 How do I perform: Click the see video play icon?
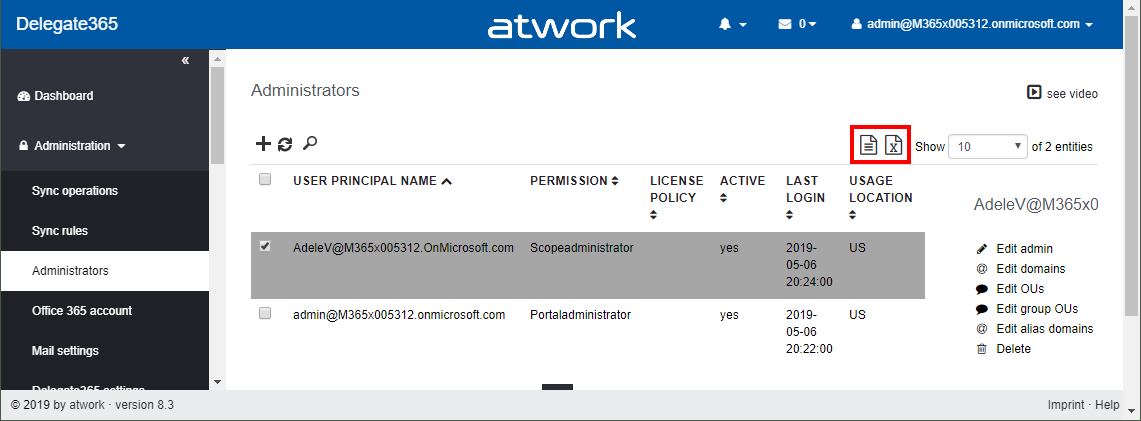click(x=1034, y=93)
